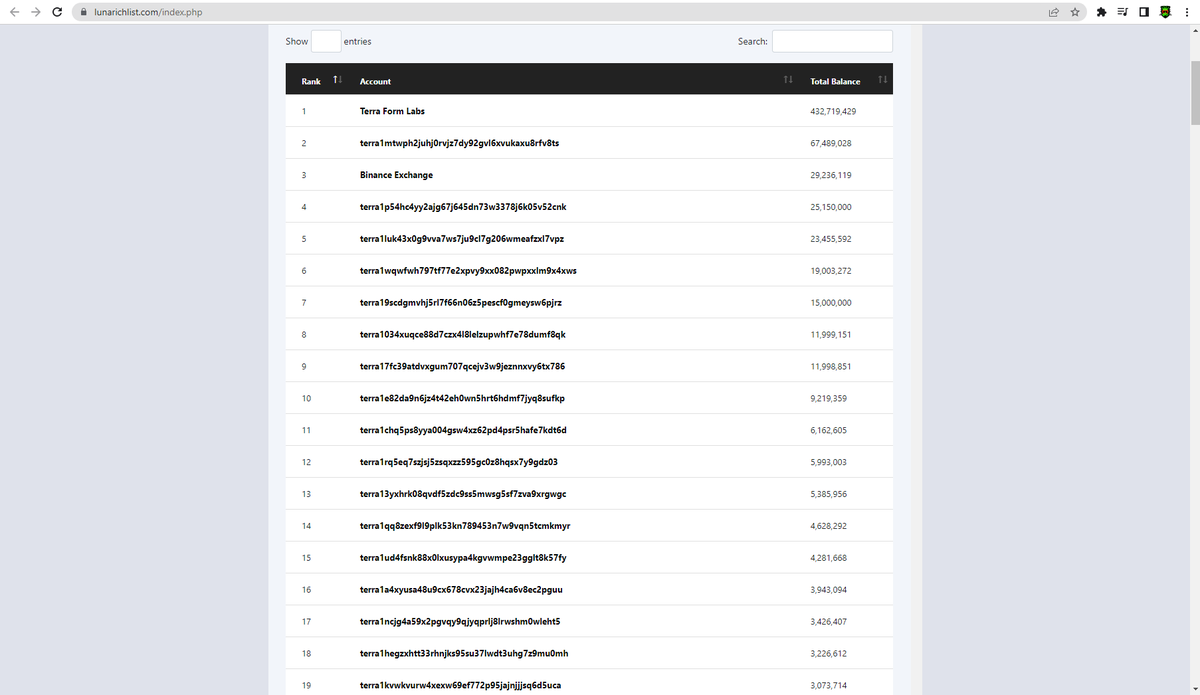The image size is (1200, 695).
Task: Click rank number 10 cell
Action: [x=306, y=398]
